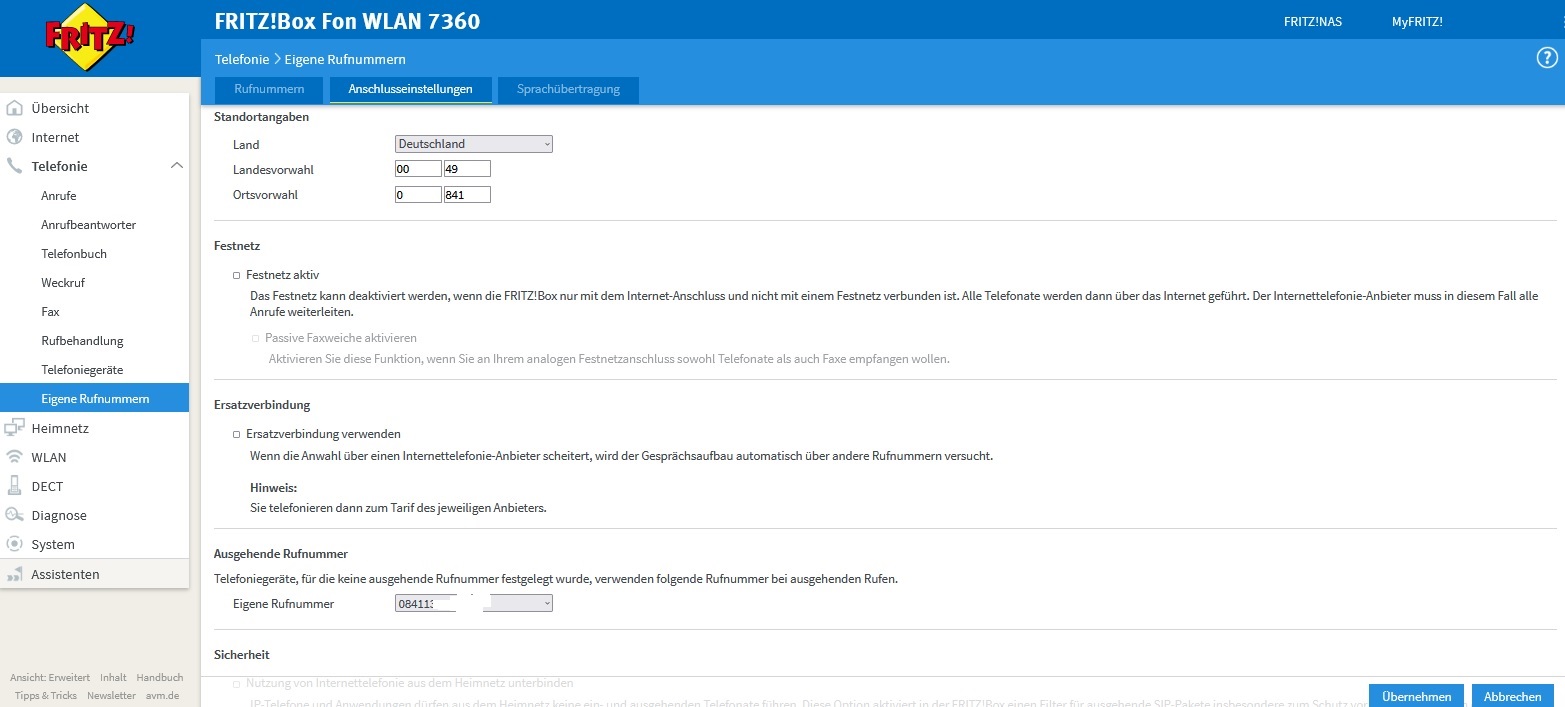Switch to the Rufnummern tab
This screenshot has width=1565, height=707.
[x=269, y=89]
